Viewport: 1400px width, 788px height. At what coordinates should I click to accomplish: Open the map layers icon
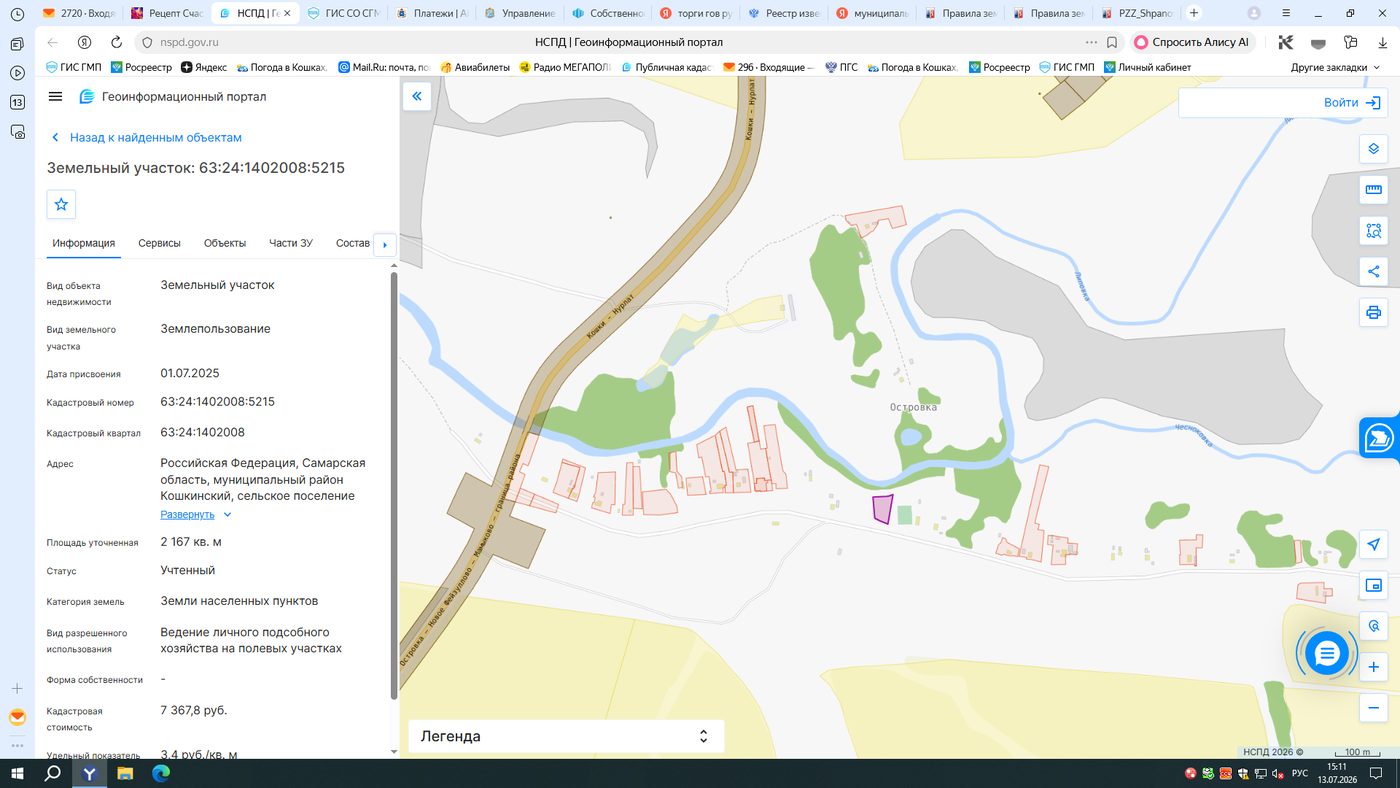[x=1373, y=149]
